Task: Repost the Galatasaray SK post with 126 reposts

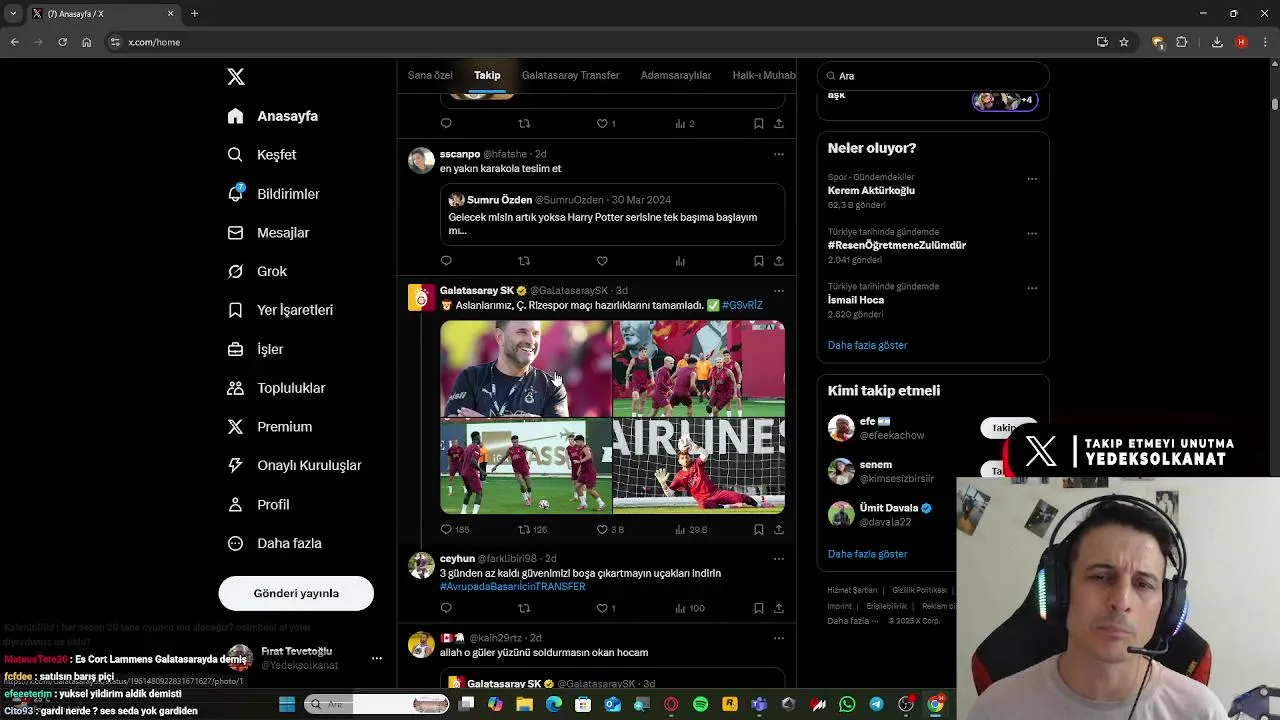Action: coord(532,529)
